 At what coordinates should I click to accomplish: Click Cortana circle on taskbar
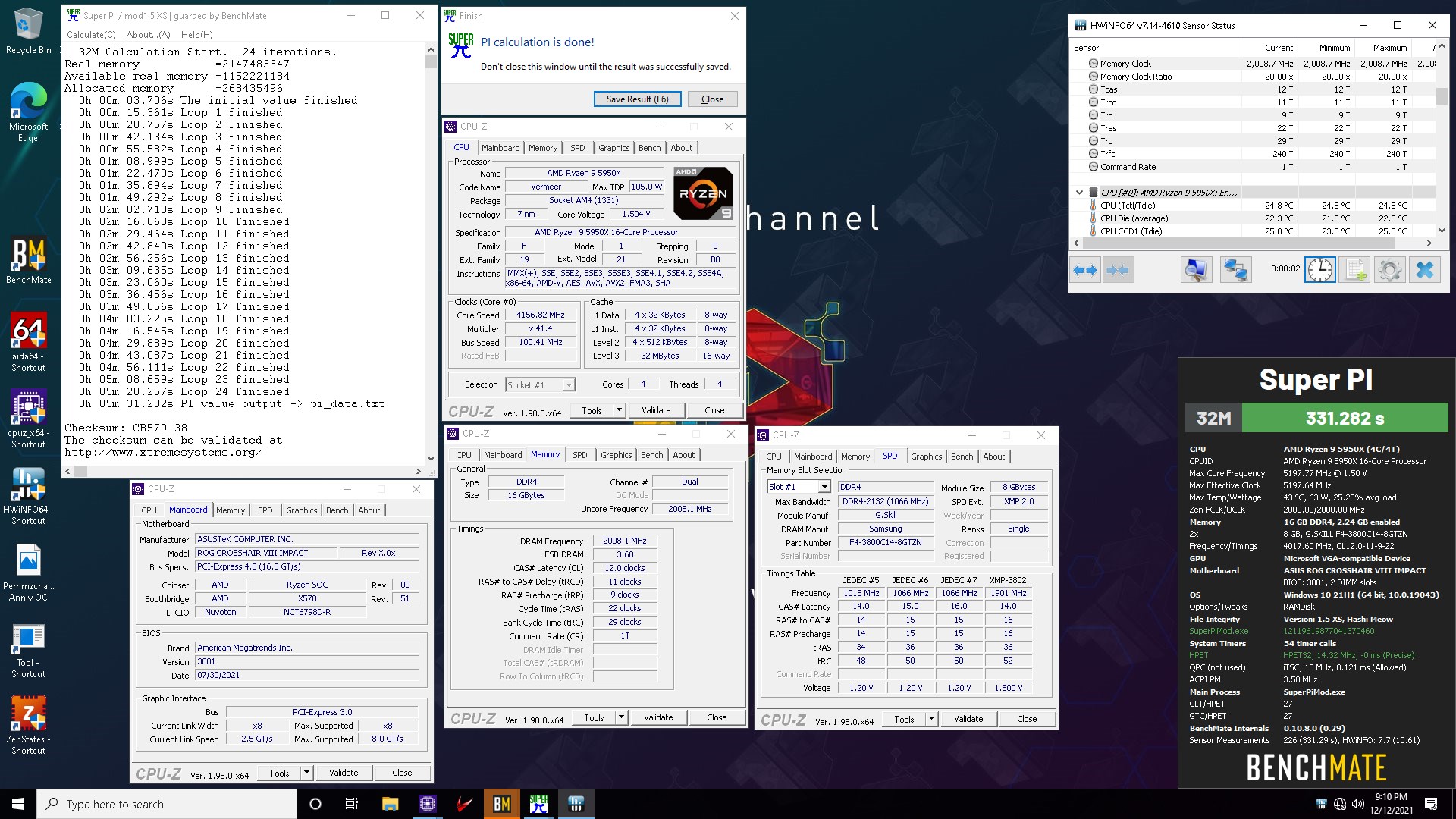click(x=315, y=804)
